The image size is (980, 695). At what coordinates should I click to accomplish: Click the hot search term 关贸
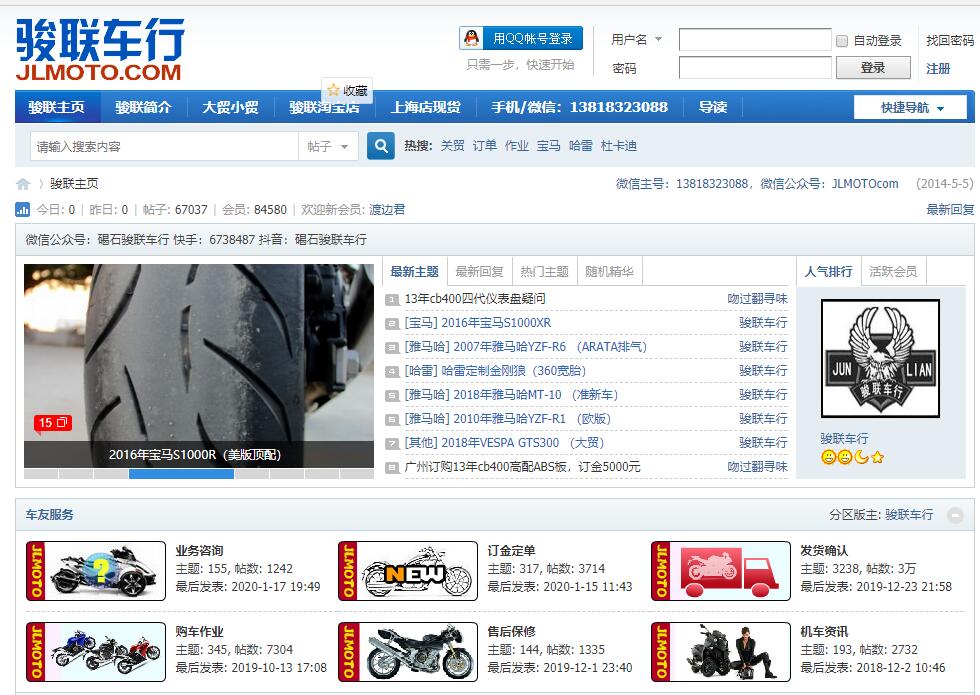(452, 146)
